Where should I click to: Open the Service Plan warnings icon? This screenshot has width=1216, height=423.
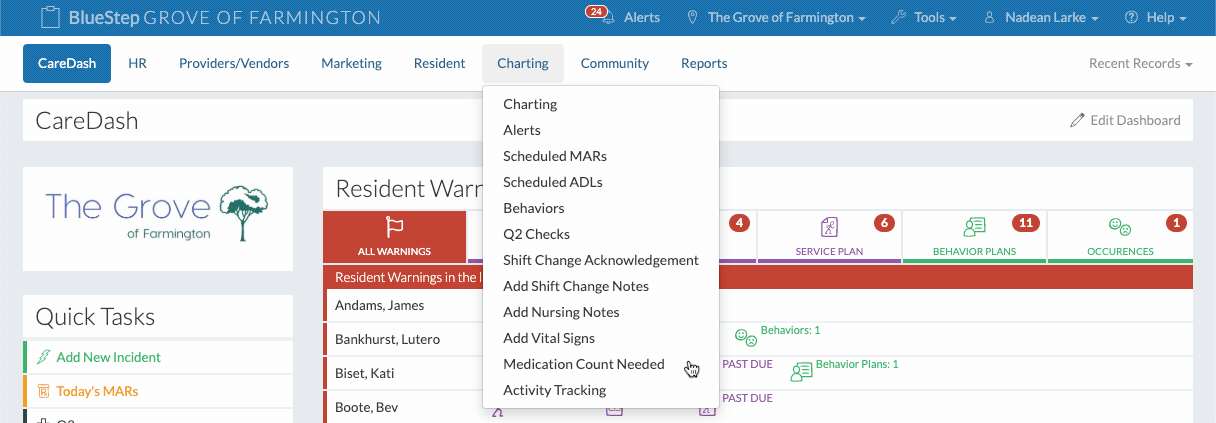click(829, 227)
